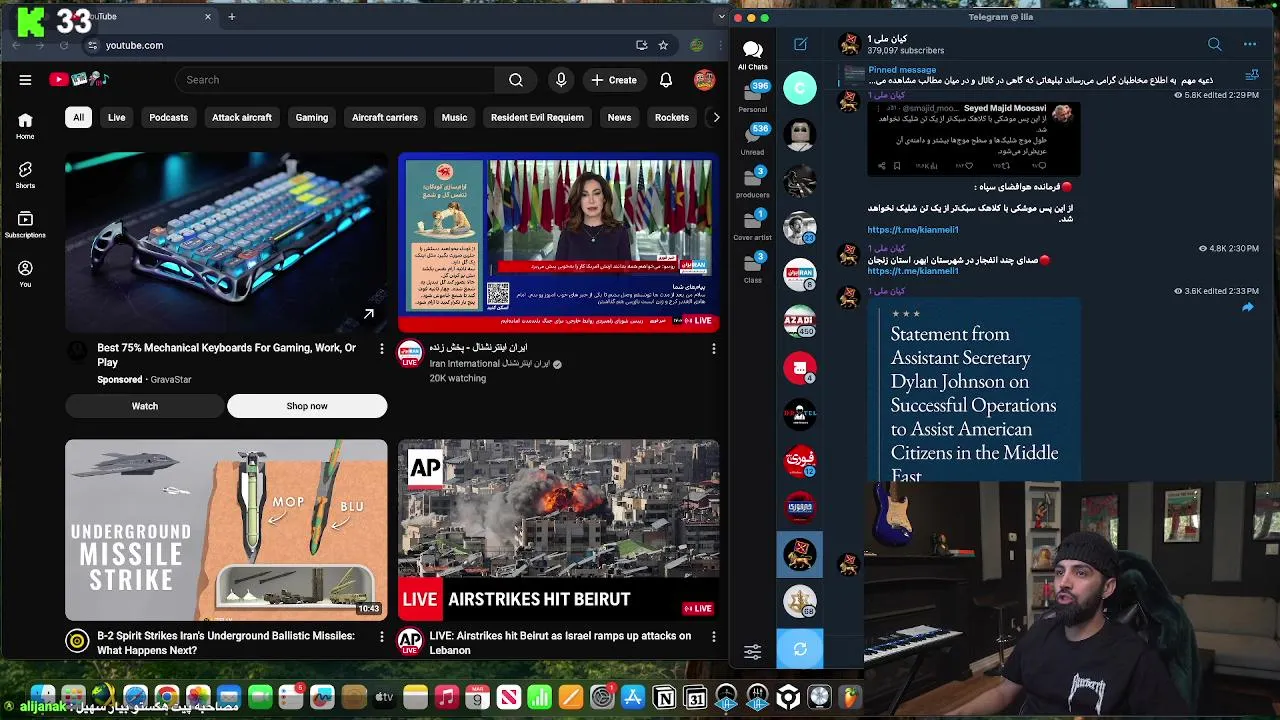
Task: Compose a new Telegram message
Action: point(800,44)
